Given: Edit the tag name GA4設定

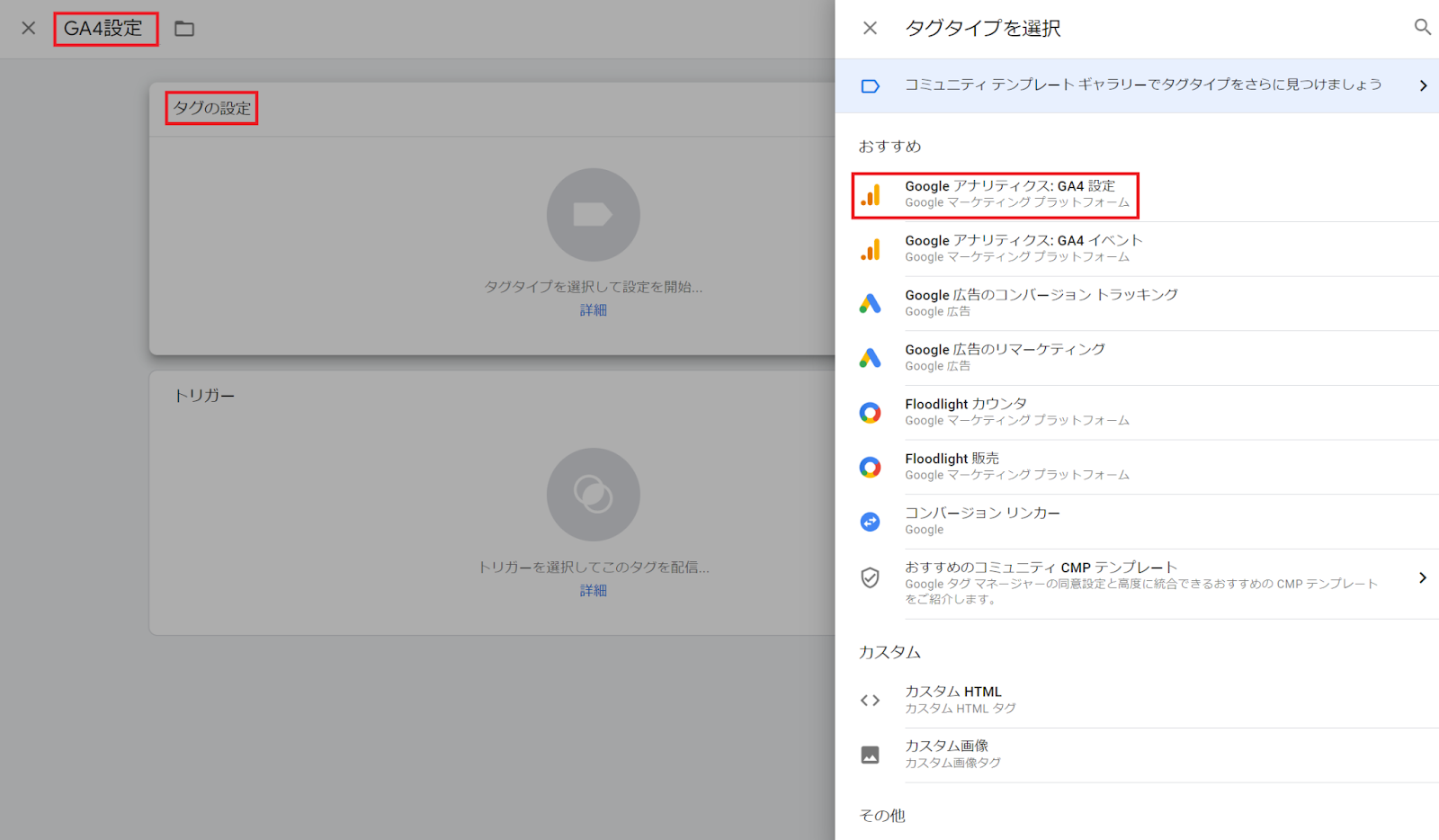Looking at the screenshot, I should tap(105, 29).
